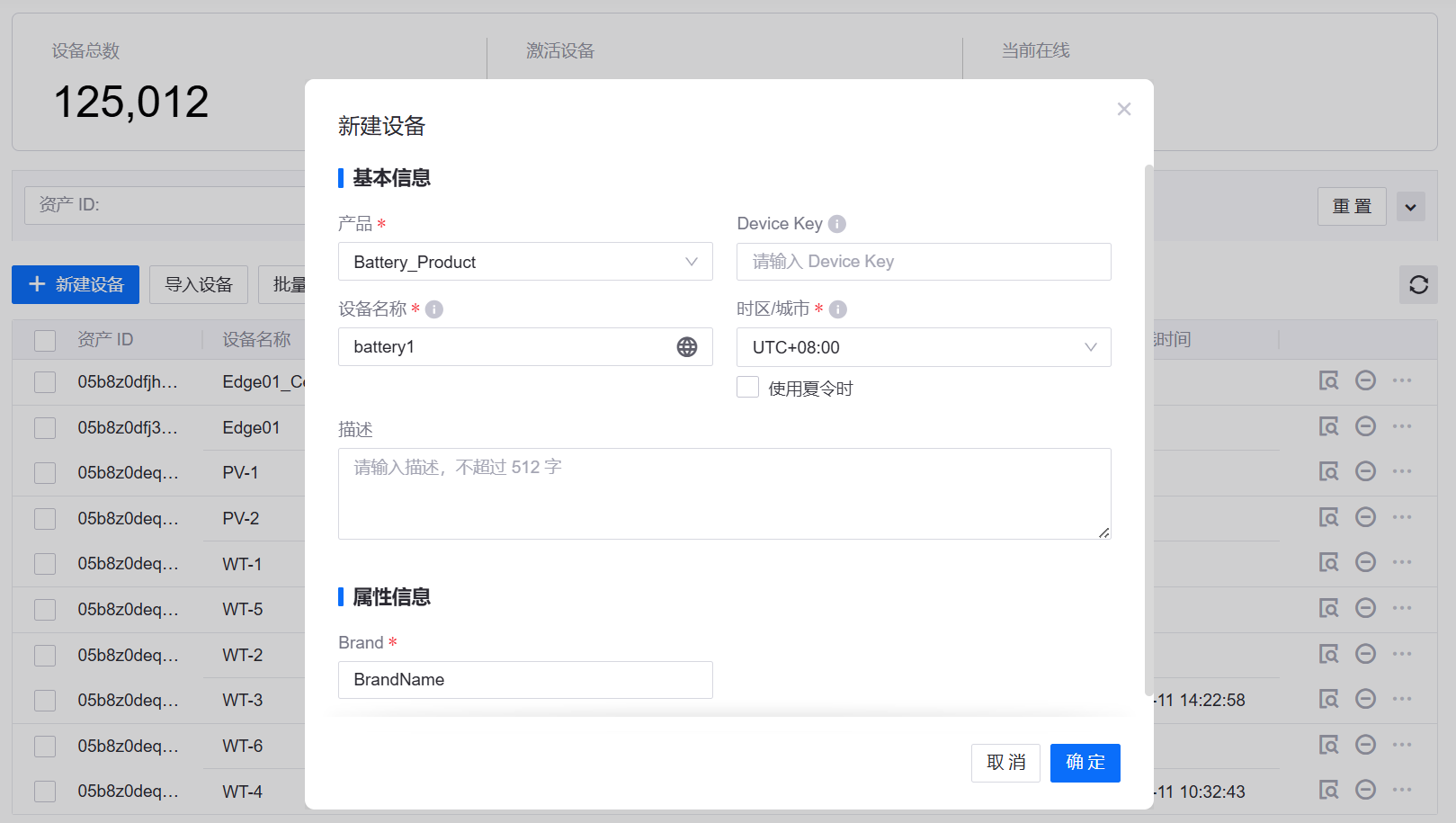Enable the 使用夏令时 checkbox
The height and width of the screenshot is (823, 1456).
pyautogui.click(x=748, y=388)
